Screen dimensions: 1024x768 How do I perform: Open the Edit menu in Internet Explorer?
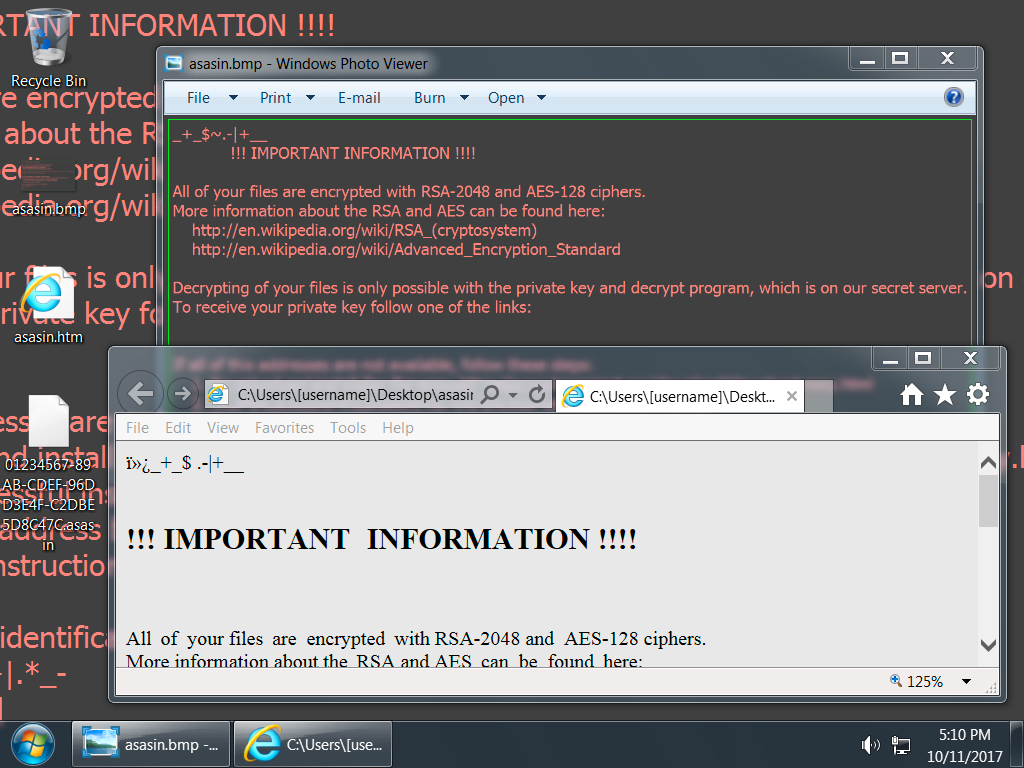coord(178,428)
